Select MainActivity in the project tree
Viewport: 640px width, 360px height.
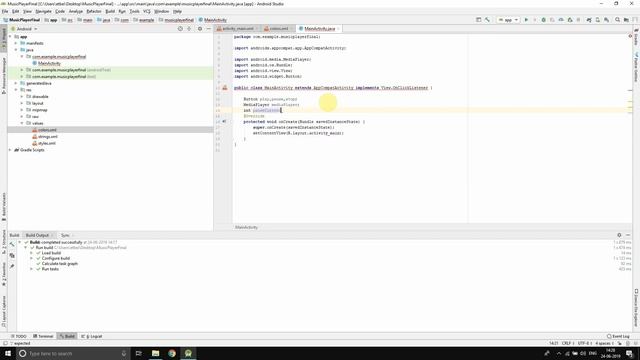[49, 63]
